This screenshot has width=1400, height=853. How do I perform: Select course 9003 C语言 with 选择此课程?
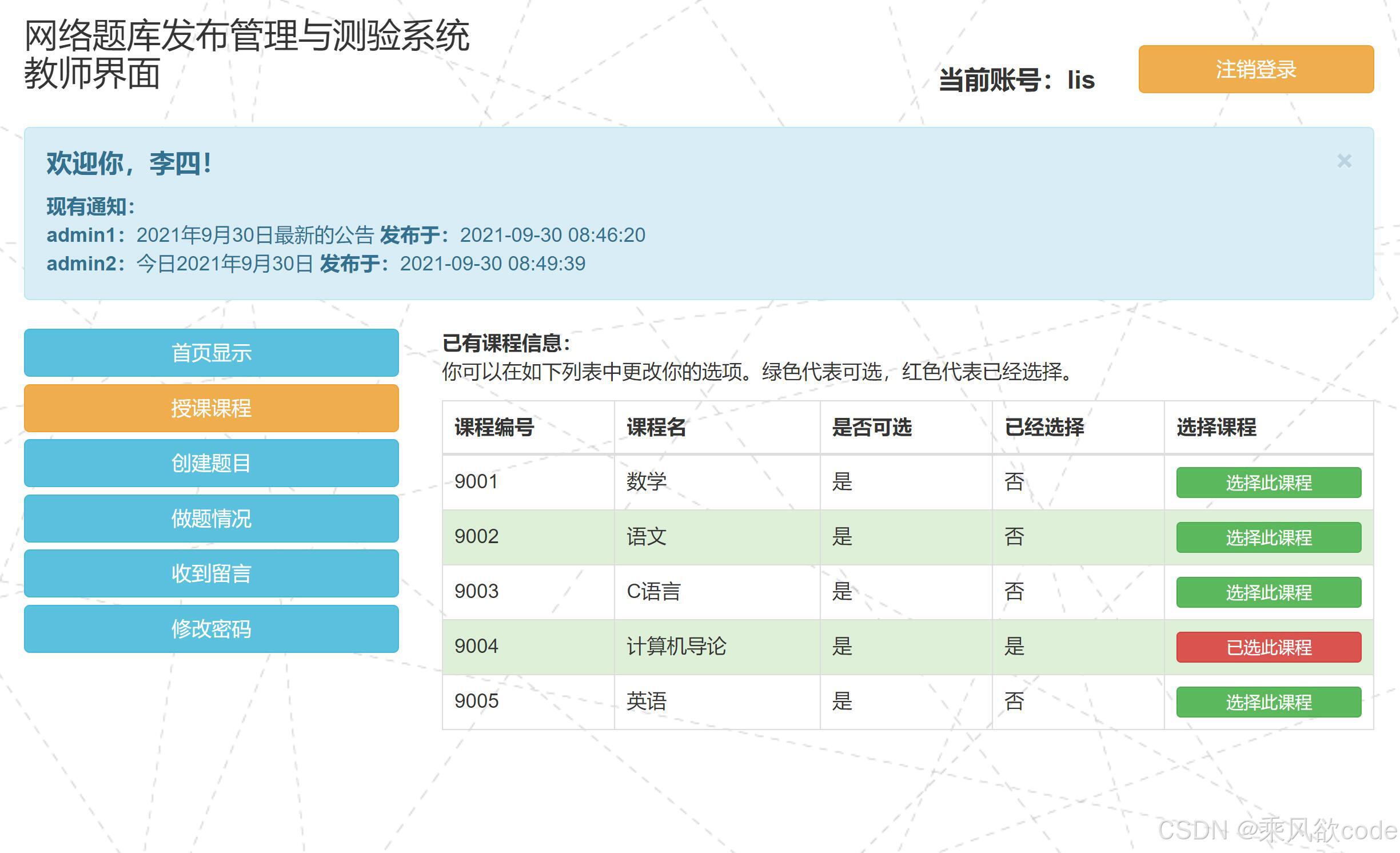pos(1269,593)
